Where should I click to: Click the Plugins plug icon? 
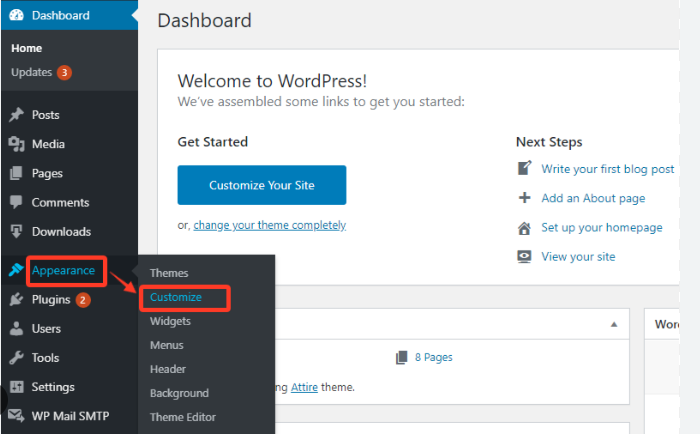(16, 299)
